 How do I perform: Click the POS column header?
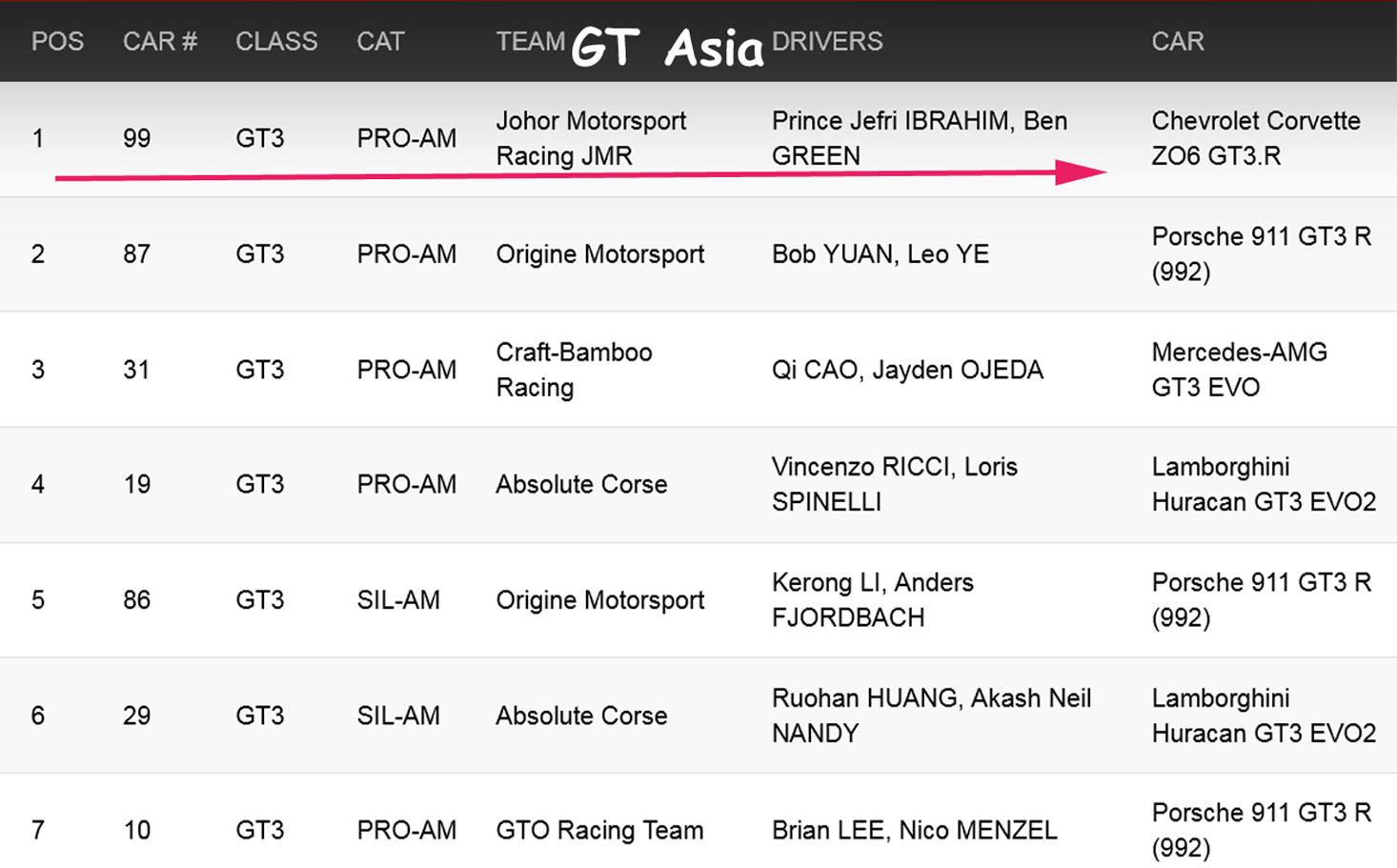[57, 42]
